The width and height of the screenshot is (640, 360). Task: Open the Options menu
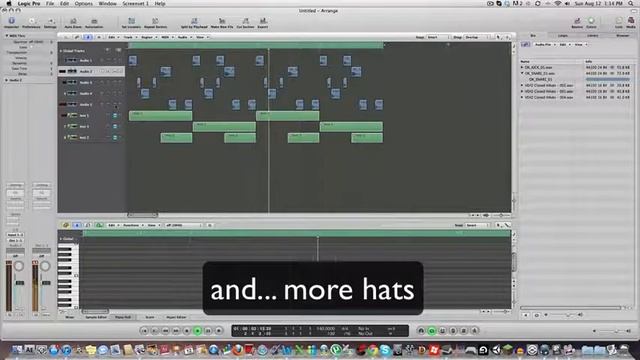click(84, 4)
